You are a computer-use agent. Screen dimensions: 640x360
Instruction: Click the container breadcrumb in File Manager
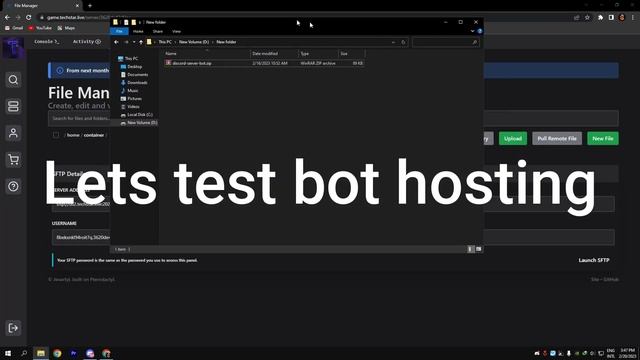point(94,135)
